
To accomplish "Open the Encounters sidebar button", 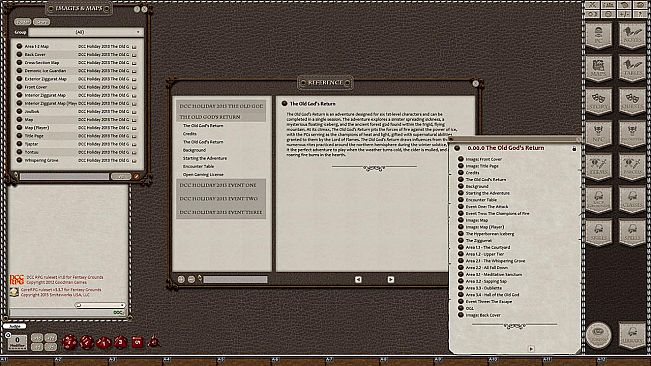I will pyautogui.click(x=632, y=134).
